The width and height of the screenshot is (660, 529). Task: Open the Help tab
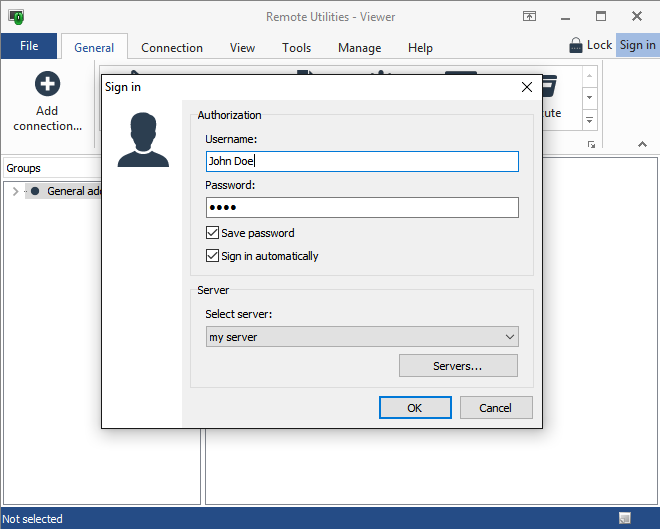click(420, 48)
